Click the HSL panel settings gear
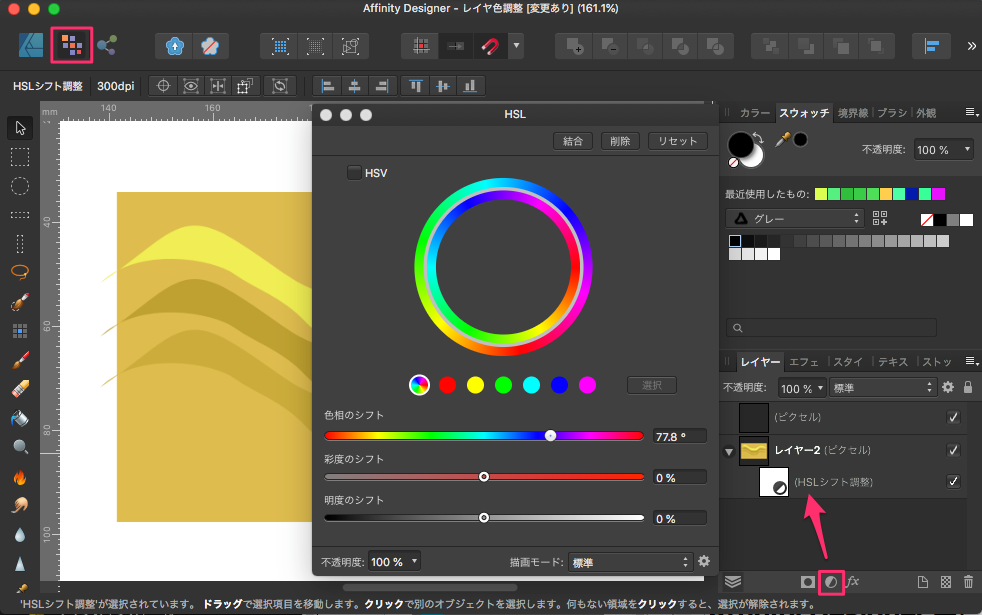Image resolution: width=982 pixels, height=615 pixels. coord(704,561)
